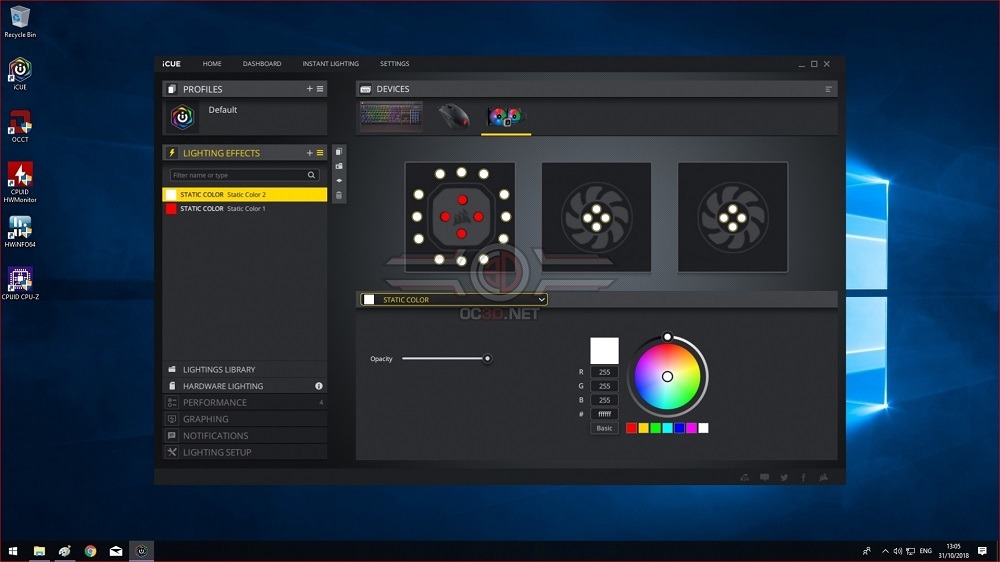Open the Windows Start menu
This screenshot has width=1000, height=562.
click(13, 551)
